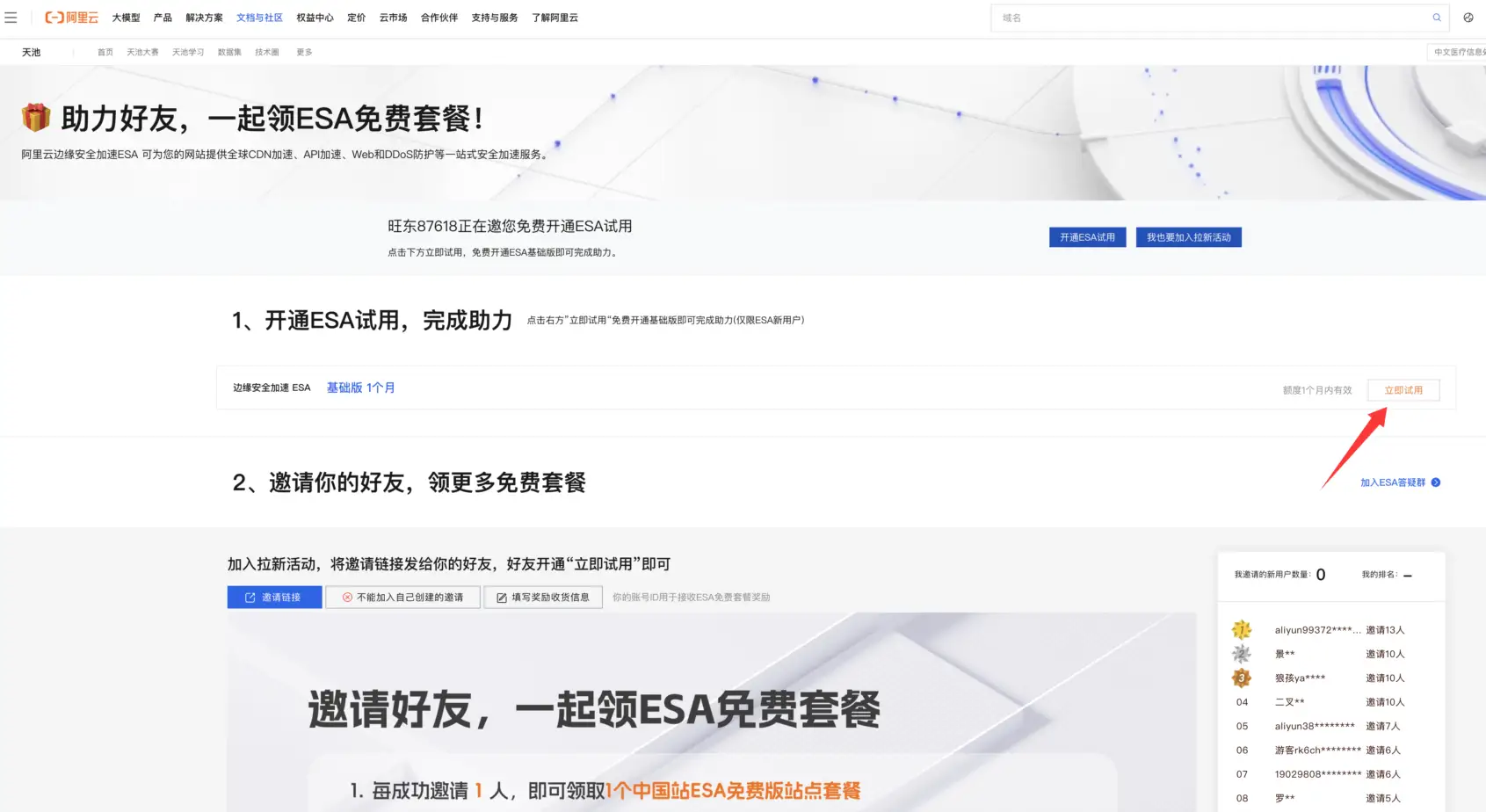
Task: Click the edit icon on 填写奖励收货信息
Action: (501, 597)
